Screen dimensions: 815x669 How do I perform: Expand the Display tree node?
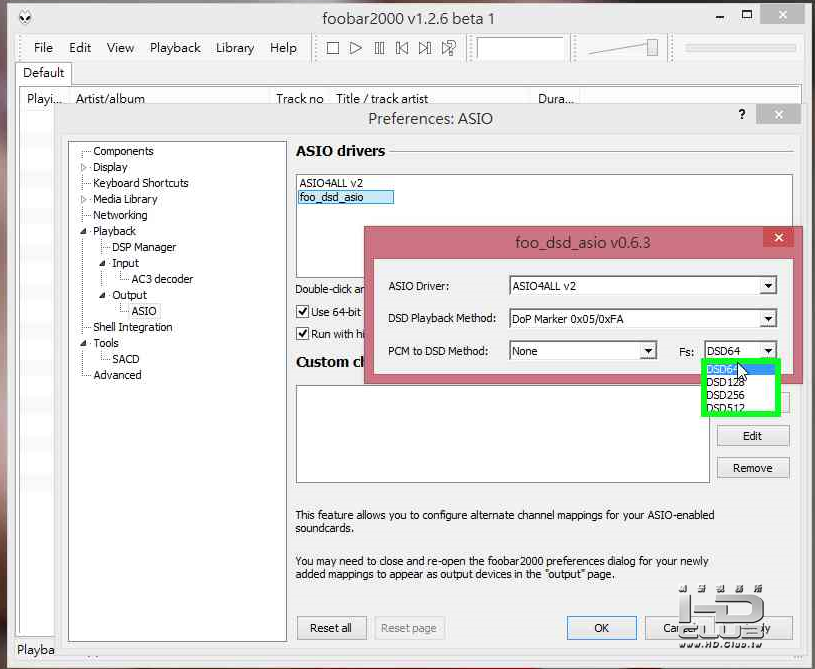pyautogui.click(x=84, y=167)
